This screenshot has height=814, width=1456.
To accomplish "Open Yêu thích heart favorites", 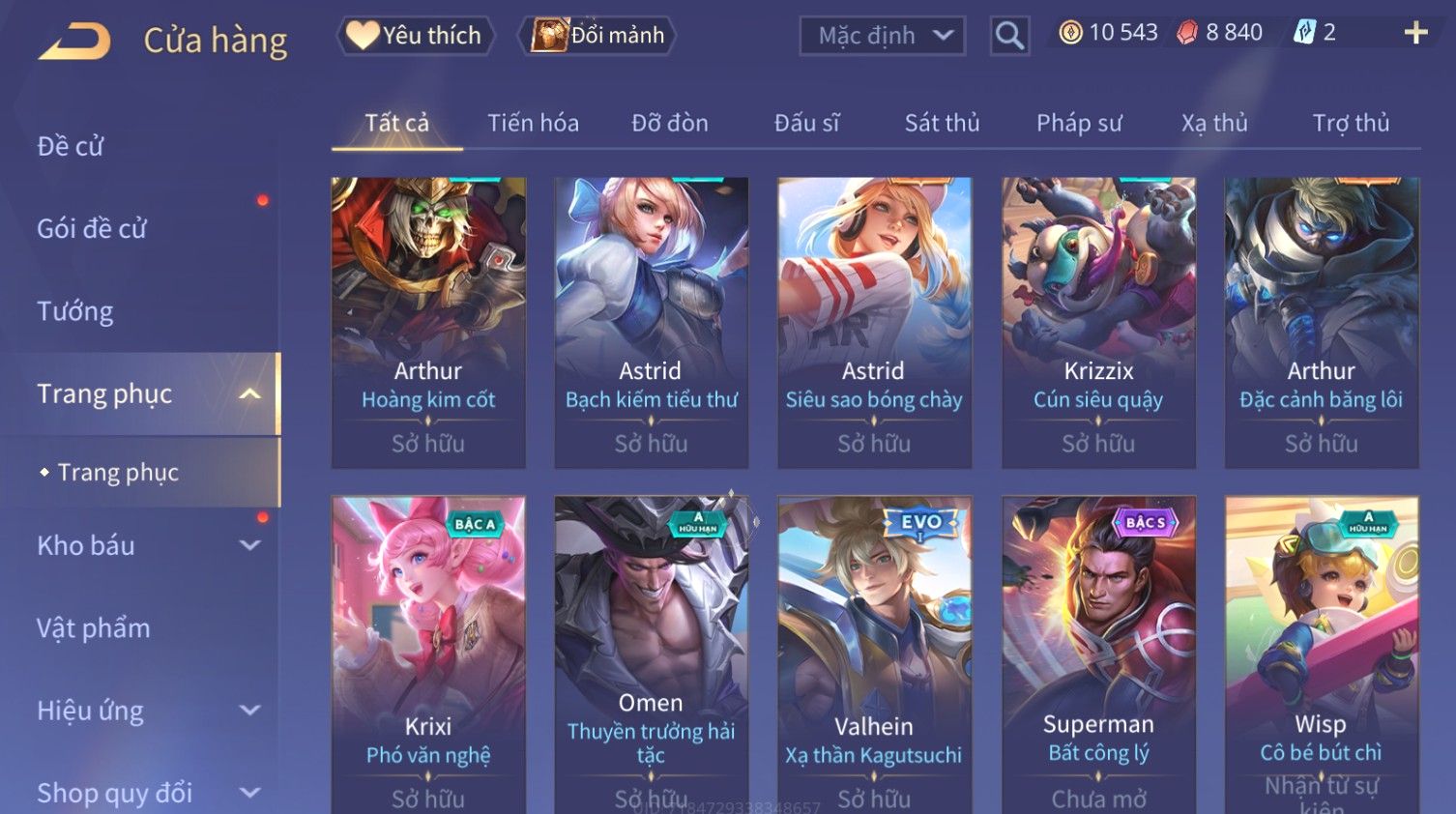I will click(415, 36).
